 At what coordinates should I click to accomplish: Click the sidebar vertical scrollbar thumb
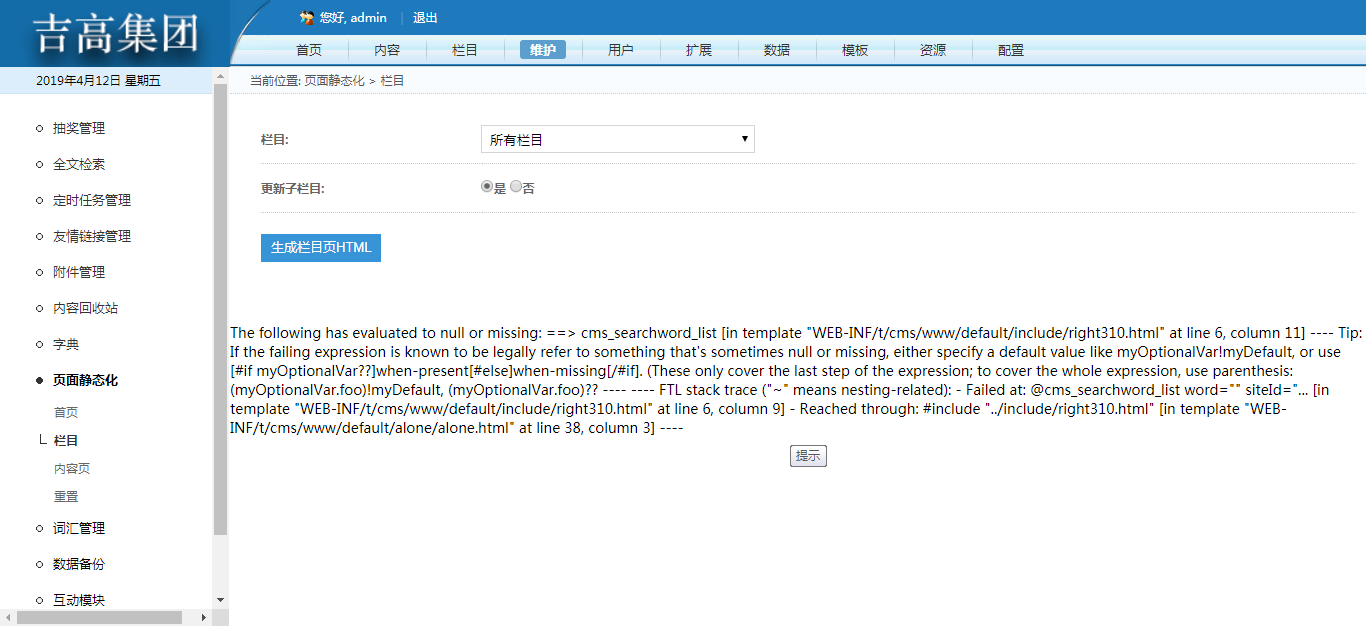click(221, 310)
